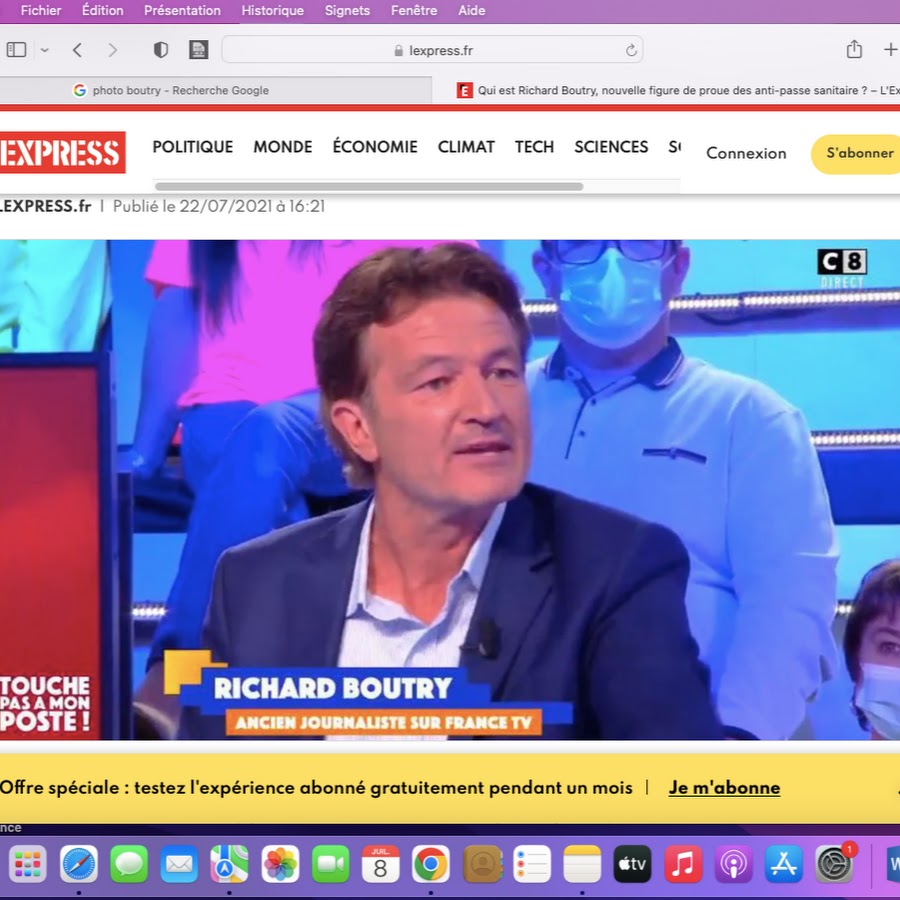The height and width of the screenshot is (900, 900).
Task: Open App Store from the Dock
Action: [783, 864]
